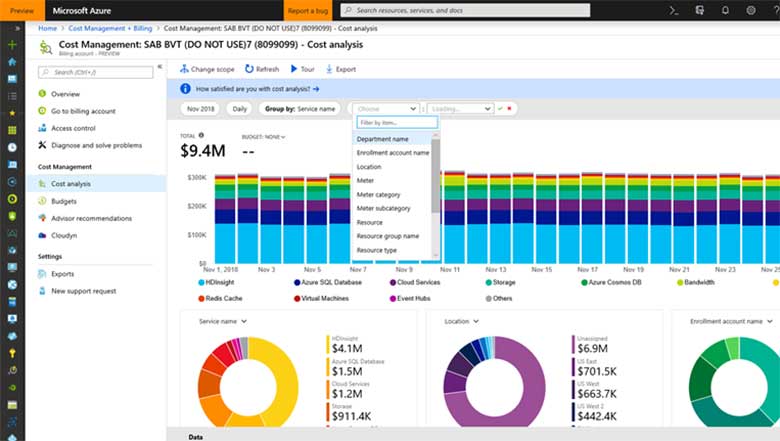This screenshot has height=441, width=780.
Task: Click the Exports icon under Settings
Action: tap(42, 274)
